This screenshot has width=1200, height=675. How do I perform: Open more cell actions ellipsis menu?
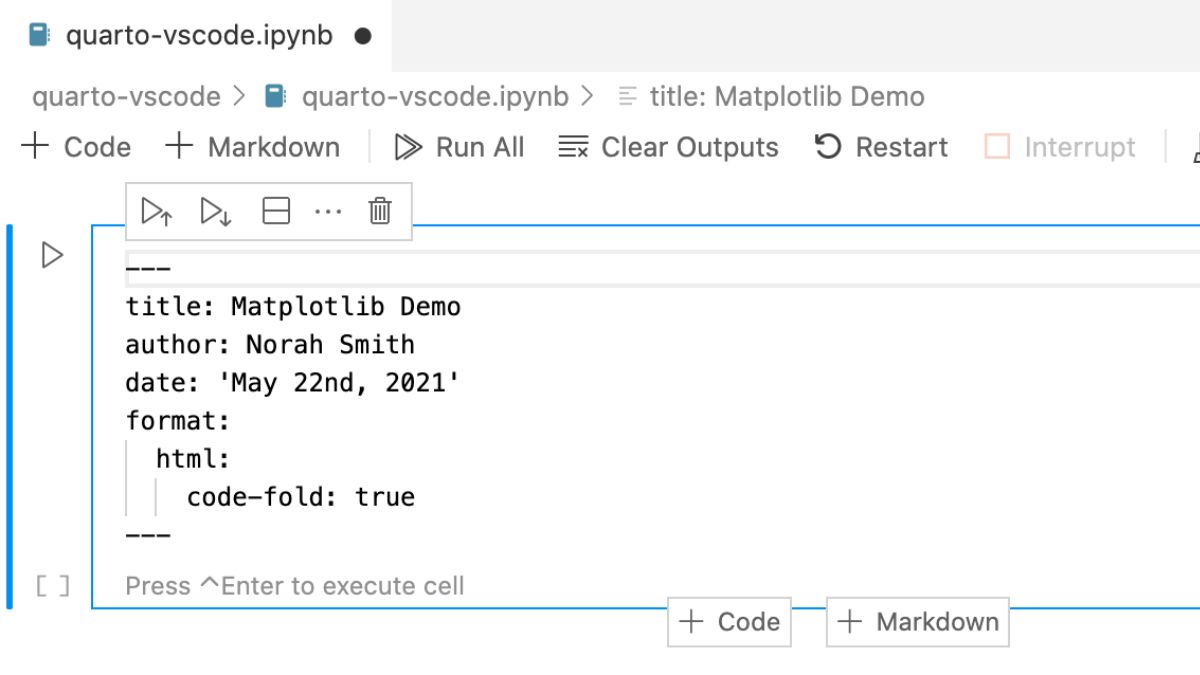(x=328, y=211)
